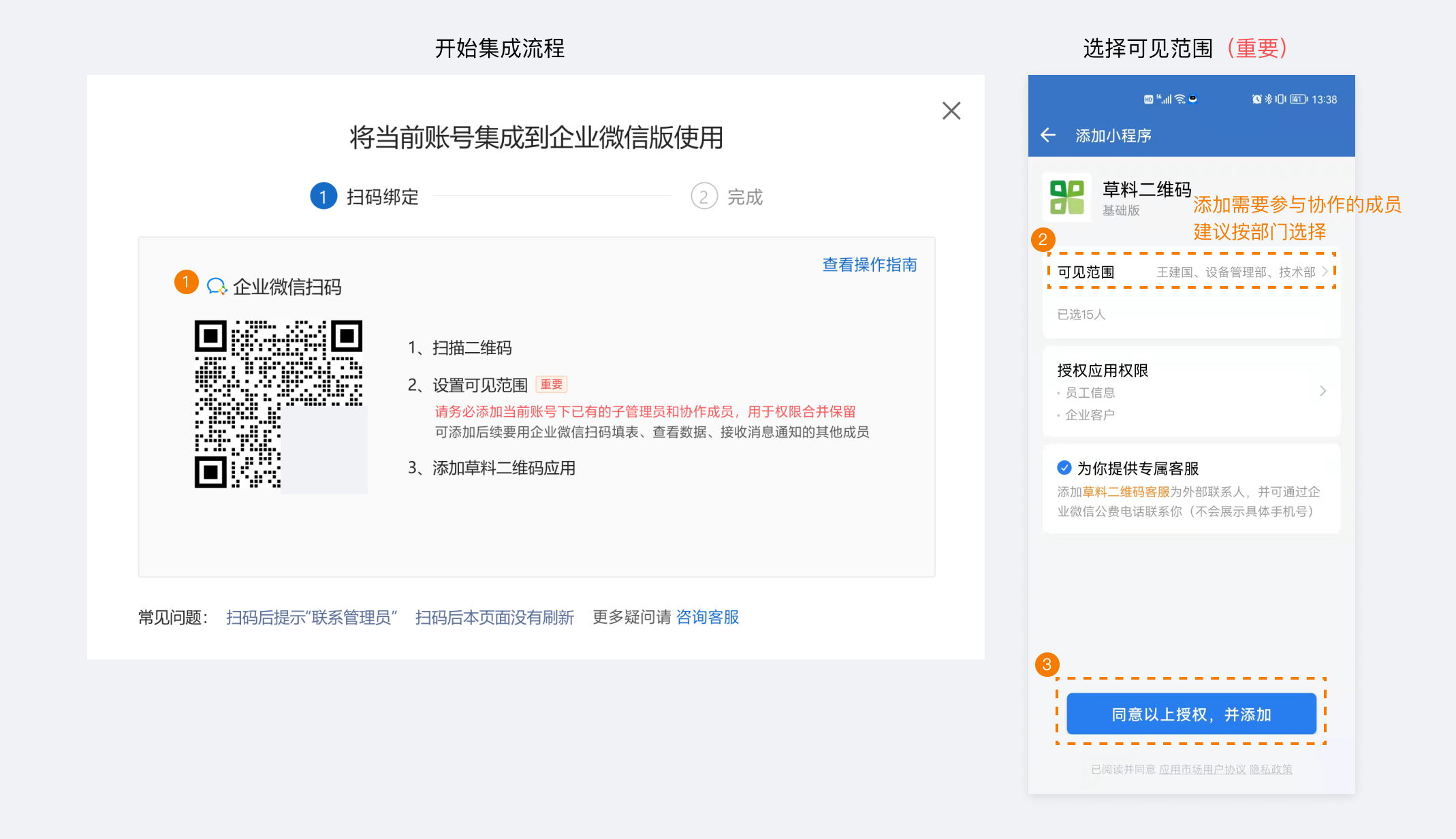The width and height of the screenshot is (1456, 839).
Task: Click the 咨询客服 support link
Action: coord(707,617)
